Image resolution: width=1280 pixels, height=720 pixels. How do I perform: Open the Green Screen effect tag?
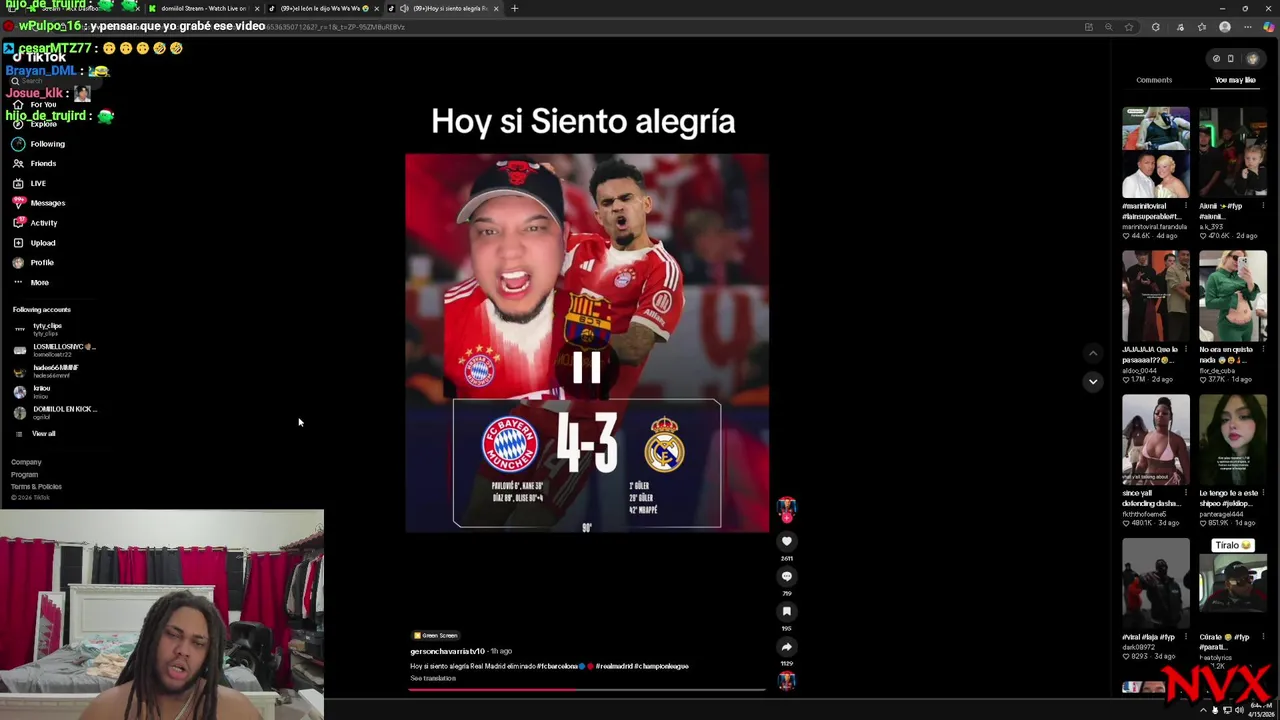pyautogui.click(x=436, y=635)
